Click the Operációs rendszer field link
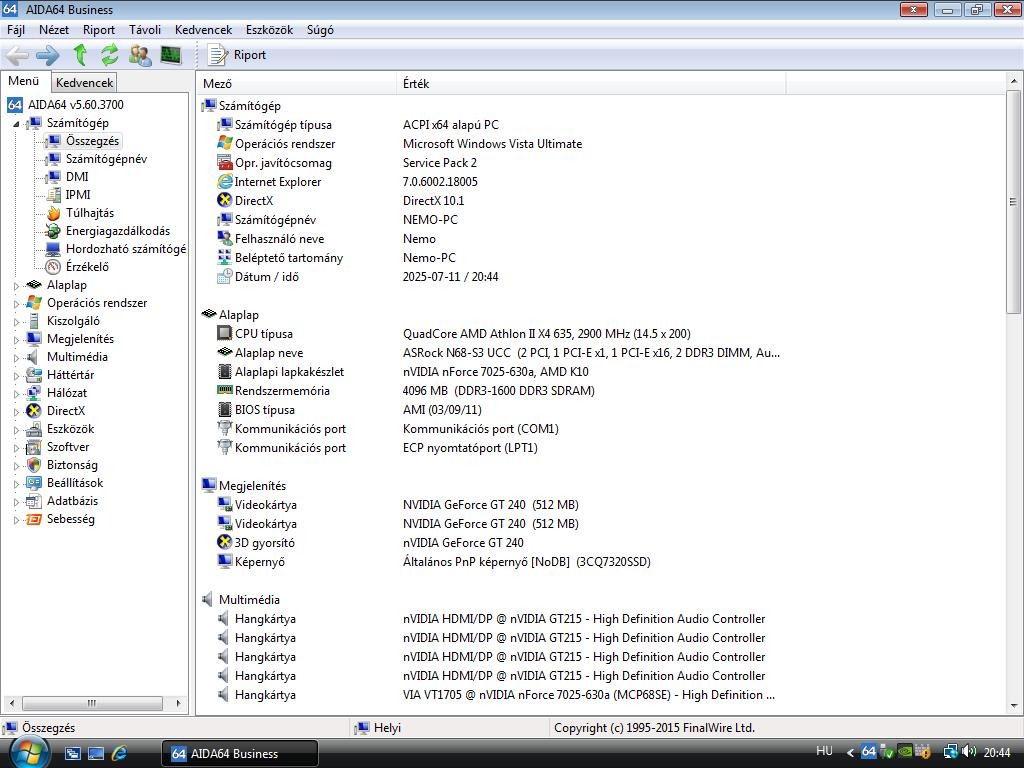 [x=285, y=144]
